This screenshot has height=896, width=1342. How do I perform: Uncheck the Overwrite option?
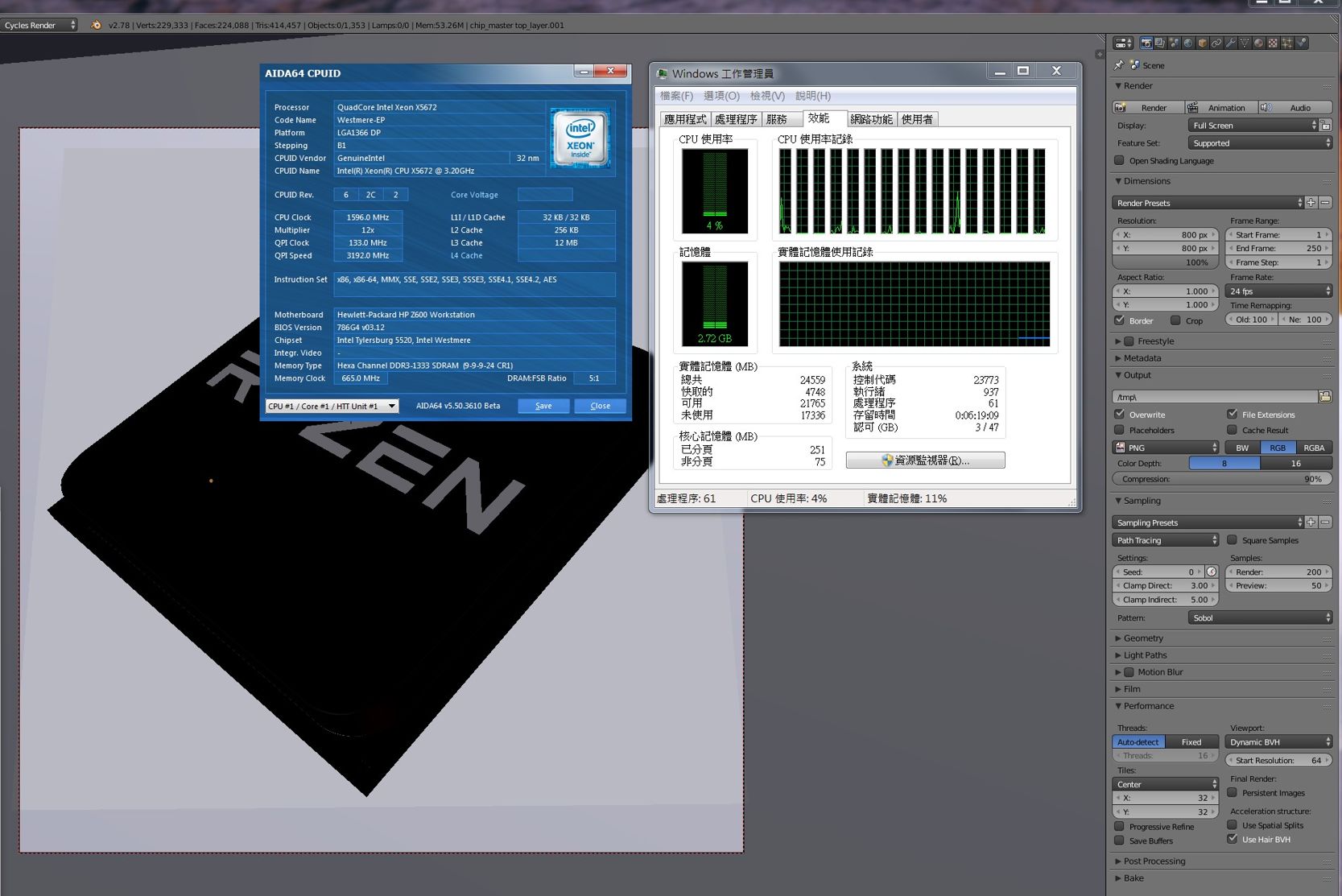coord(1119,415)
